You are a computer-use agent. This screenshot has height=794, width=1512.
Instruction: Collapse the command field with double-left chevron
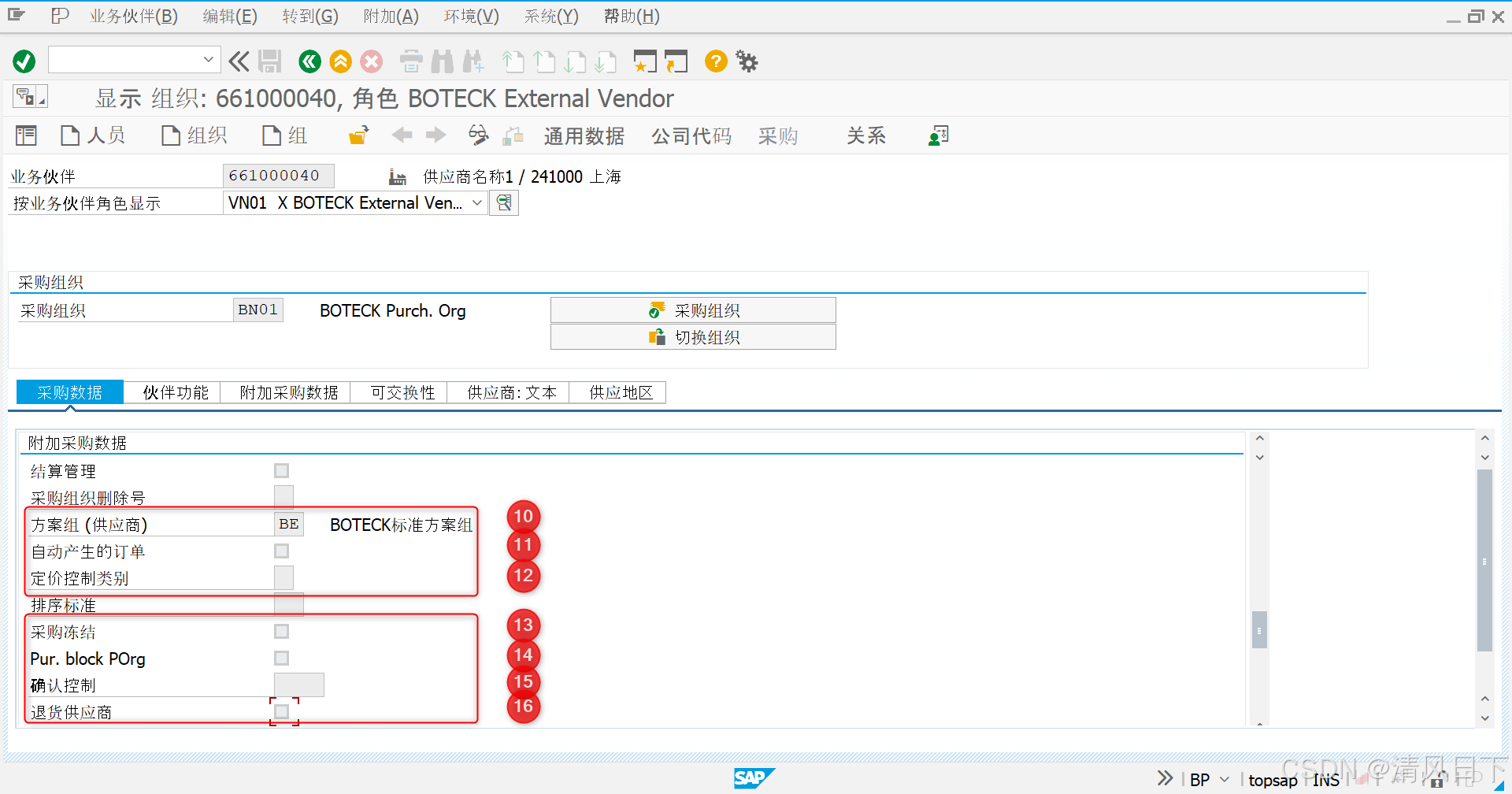[x=239, y=61]
